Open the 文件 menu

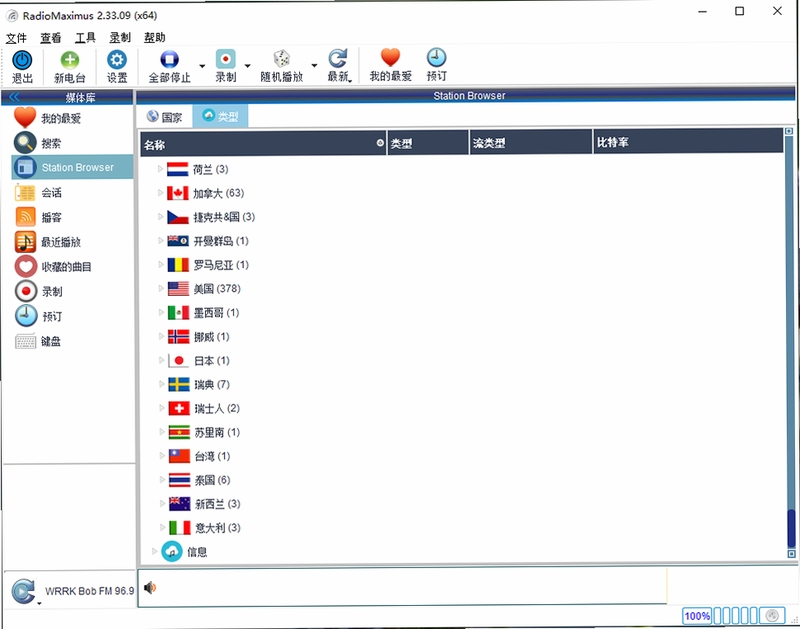[16, 38]
